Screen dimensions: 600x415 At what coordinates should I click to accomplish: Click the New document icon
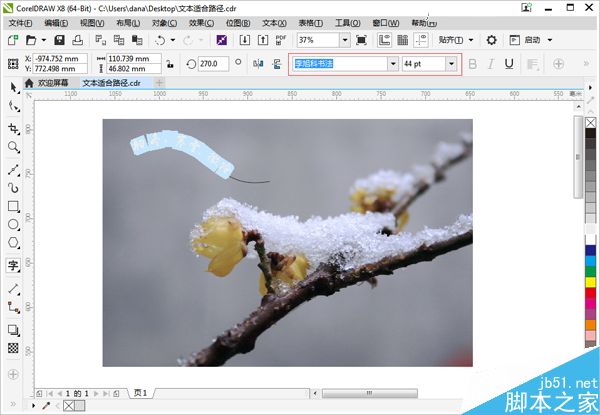coord(13,40)
